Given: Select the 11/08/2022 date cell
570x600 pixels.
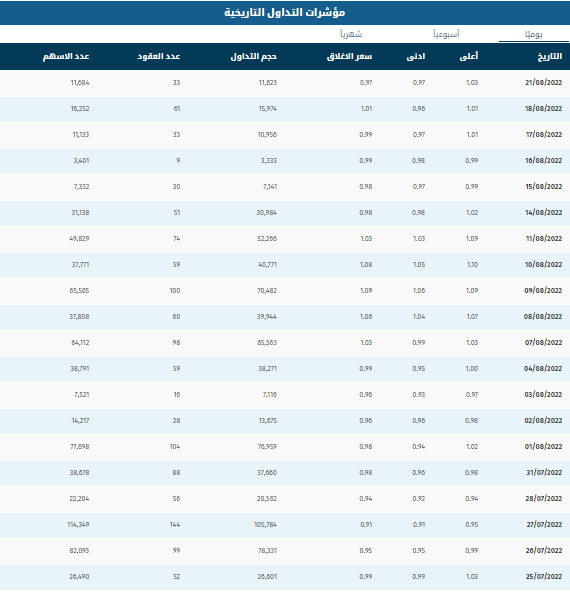Looking at the screenshot, I should (x=544, y=238).
